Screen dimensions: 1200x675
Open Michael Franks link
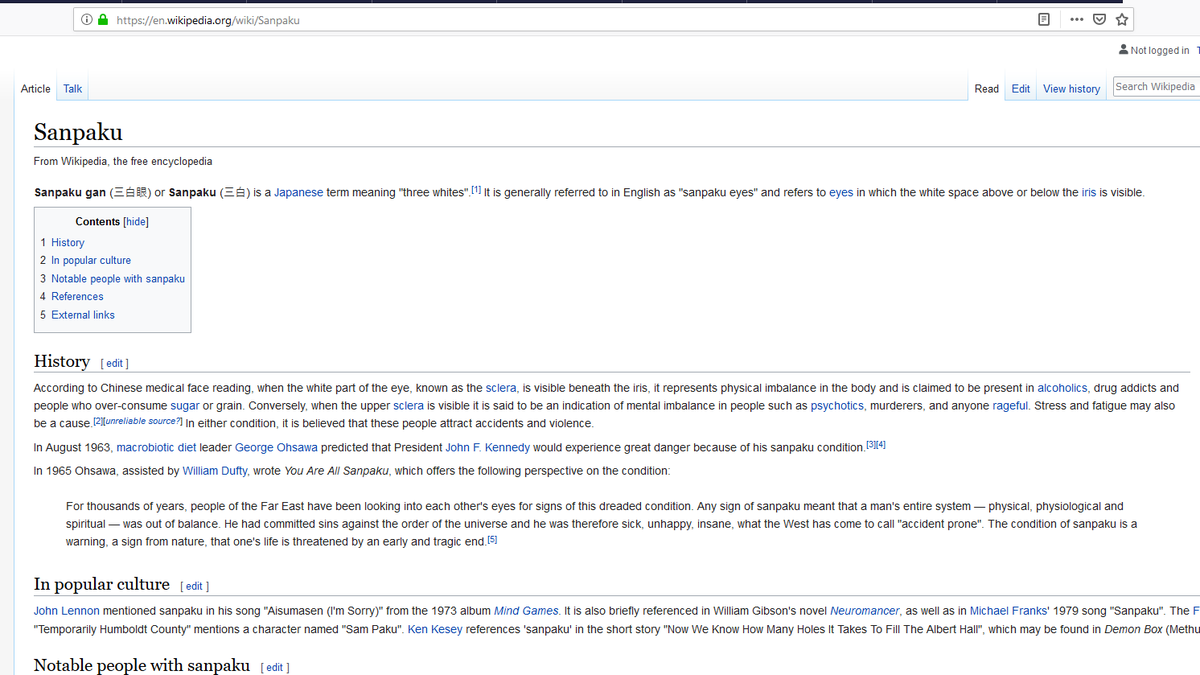(x=1007, y=611)
